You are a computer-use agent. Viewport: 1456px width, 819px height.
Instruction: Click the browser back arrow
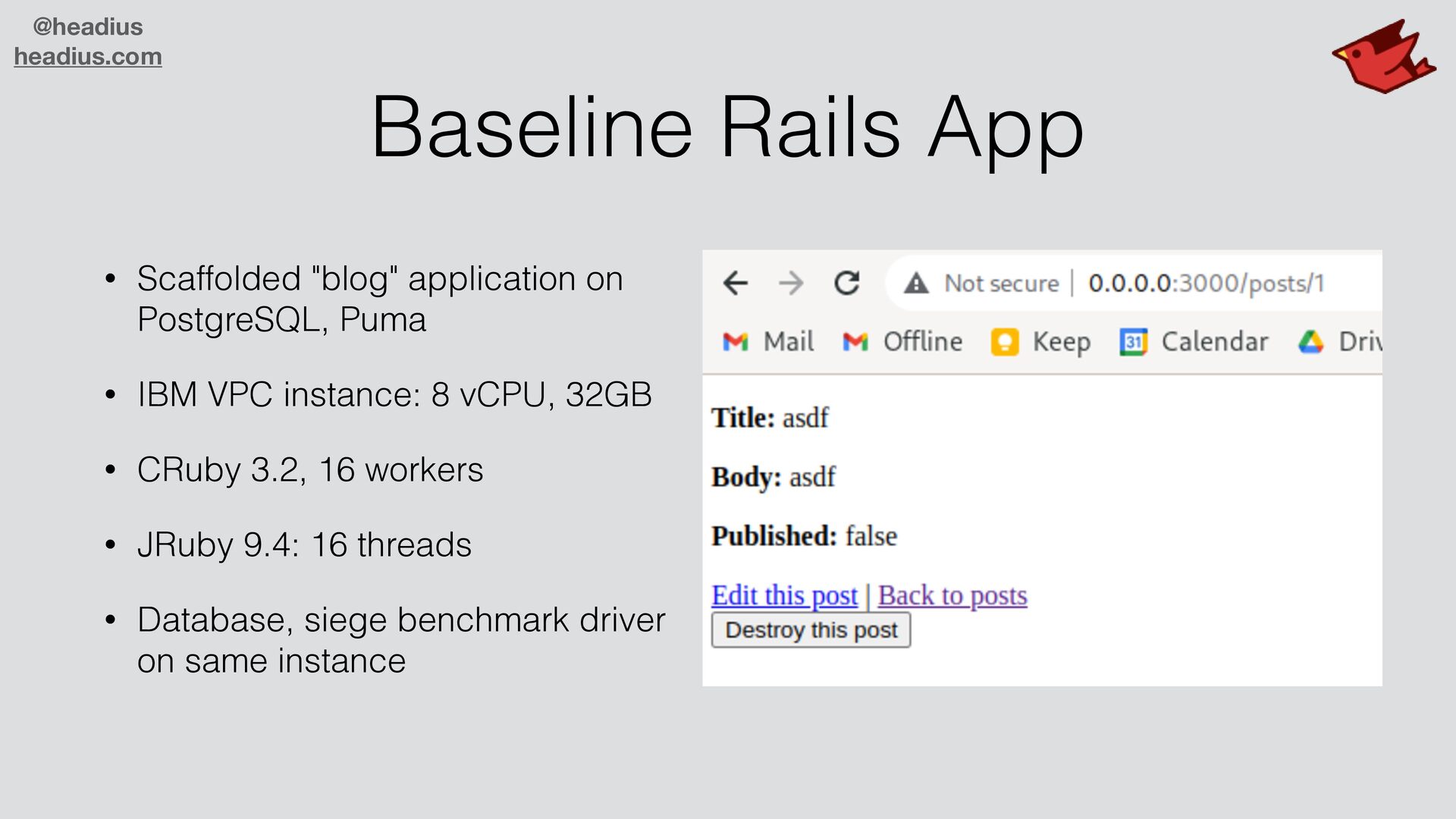click(735, 283)
